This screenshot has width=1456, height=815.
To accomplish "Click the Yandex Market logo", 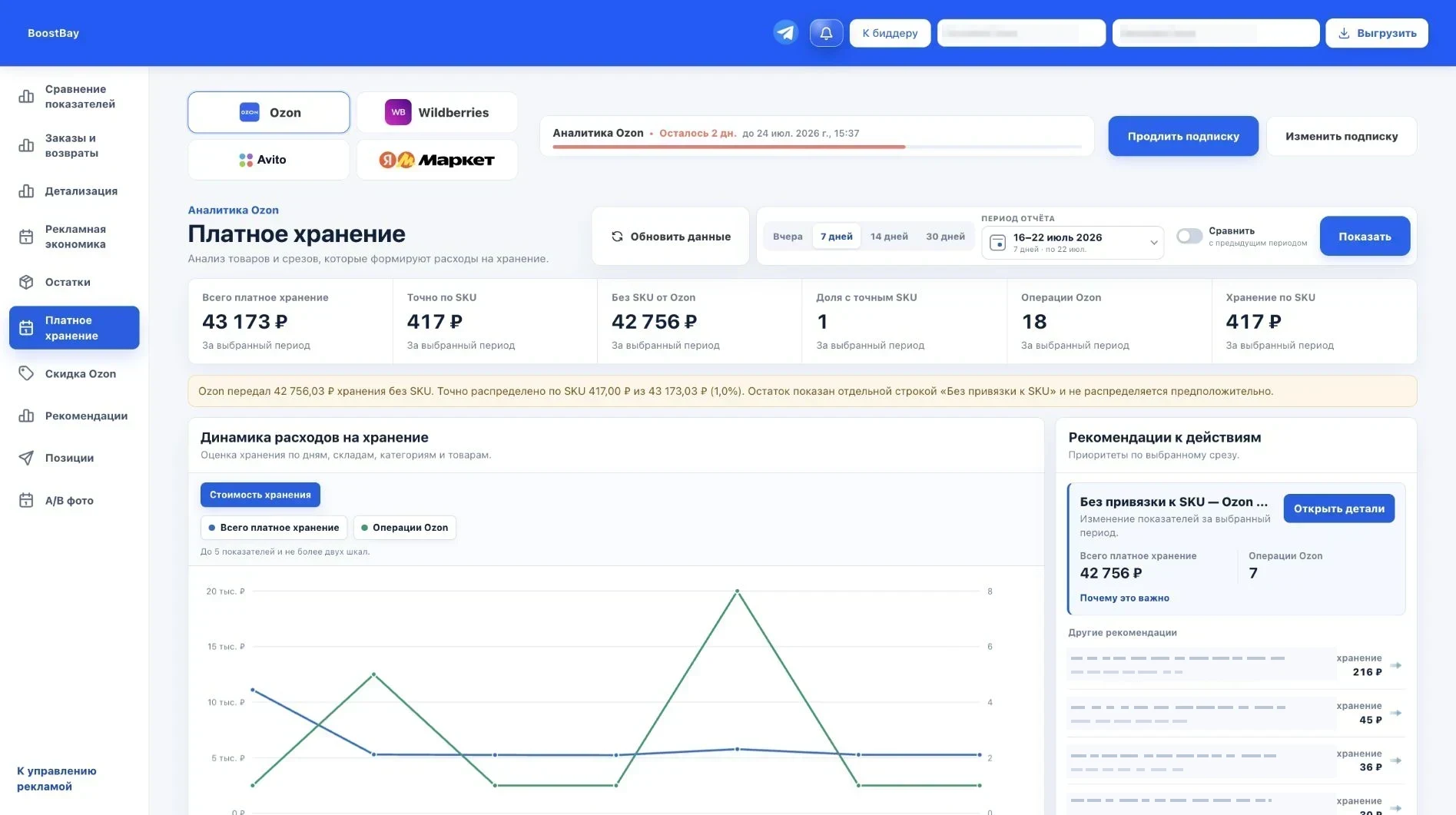I will pos(436,160).
